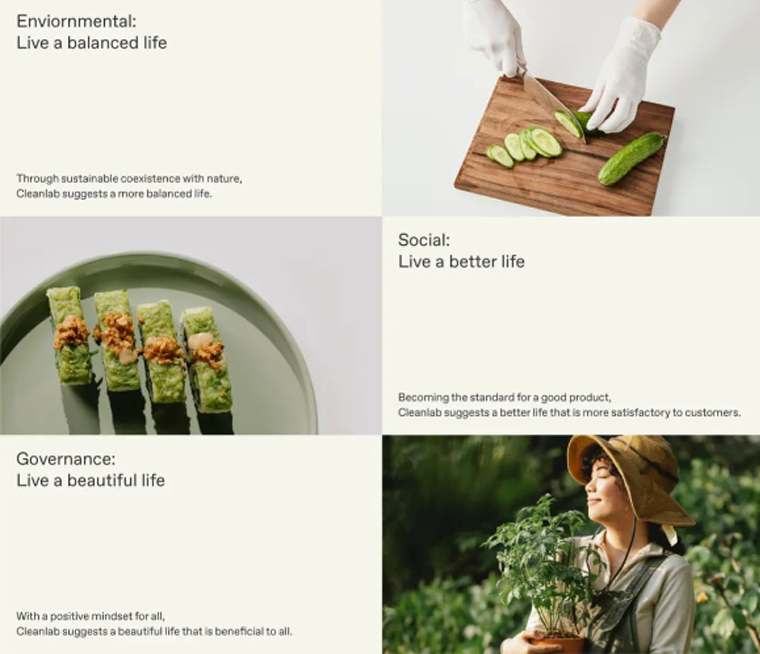
Task: Click 'more satisfactory to customers' sentence
Action: [x=570, y=413]
